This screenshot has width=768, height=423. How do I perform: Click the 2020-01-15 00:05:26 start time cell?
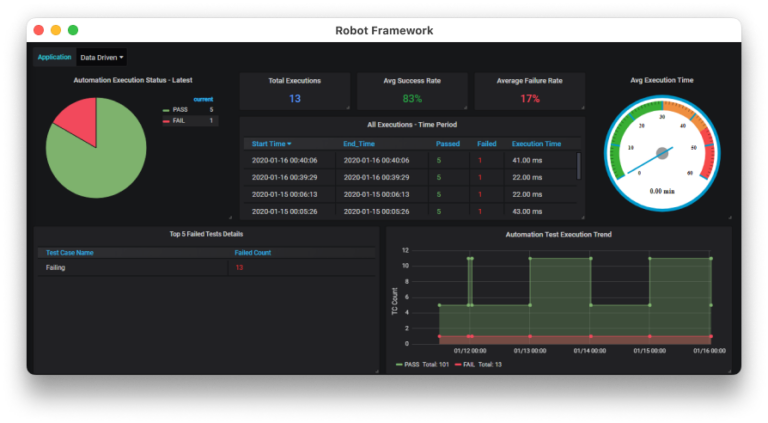(285, 212)
